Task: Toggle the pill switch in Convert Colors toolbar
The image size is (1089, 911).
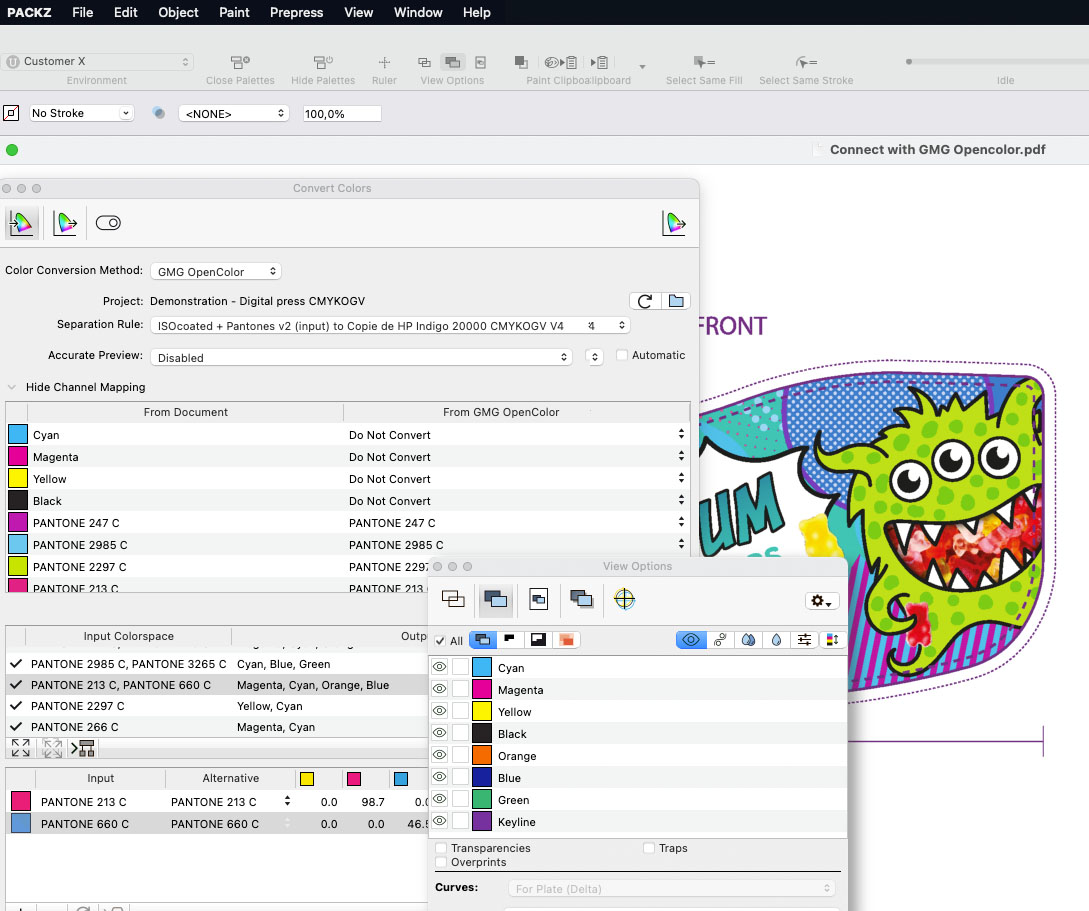Action: (x=108, y=223)
